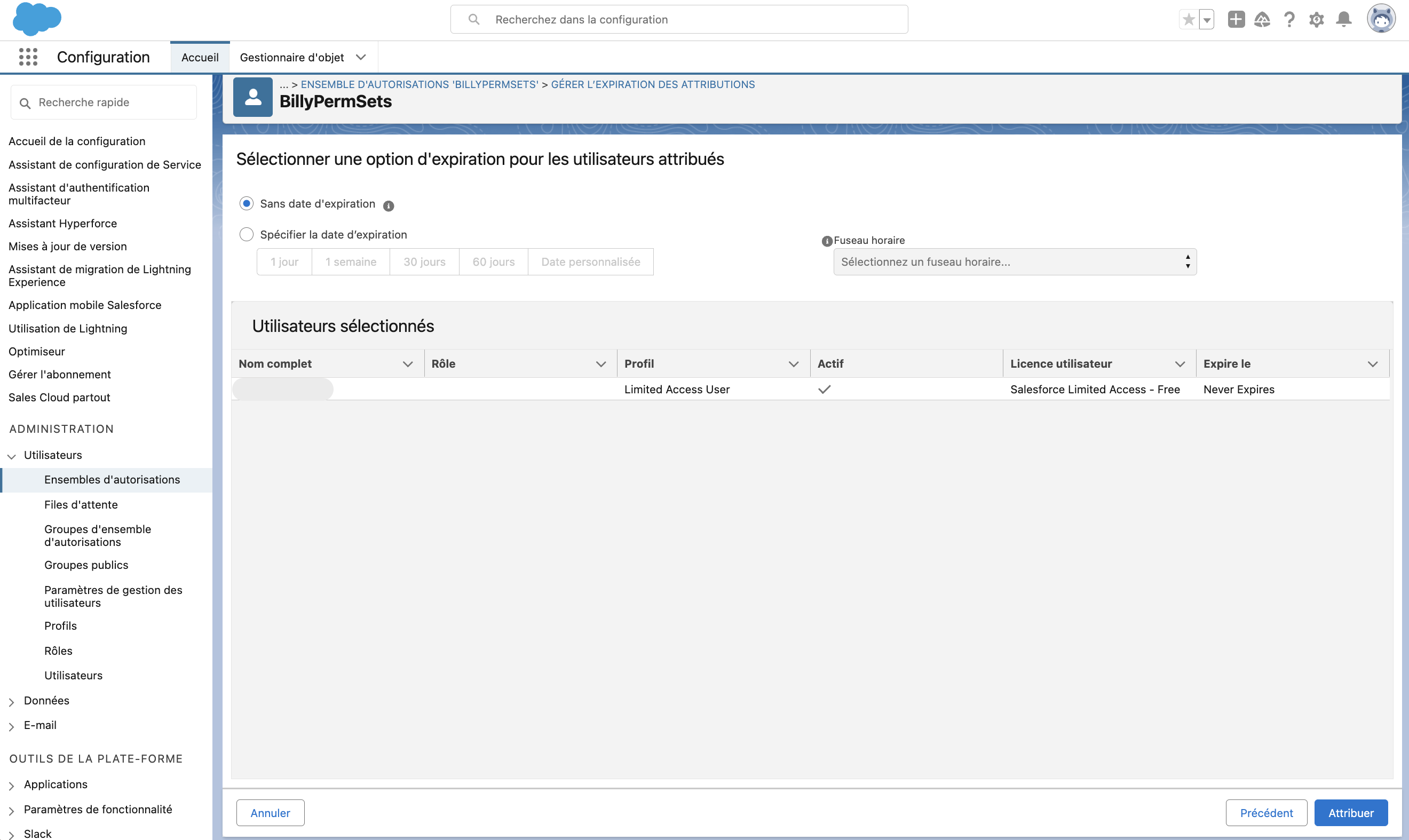The height and width of the screenshot is (840, 1409).
Task: Choose the 30 jours expiration option
Action: [x=425, y=262]
